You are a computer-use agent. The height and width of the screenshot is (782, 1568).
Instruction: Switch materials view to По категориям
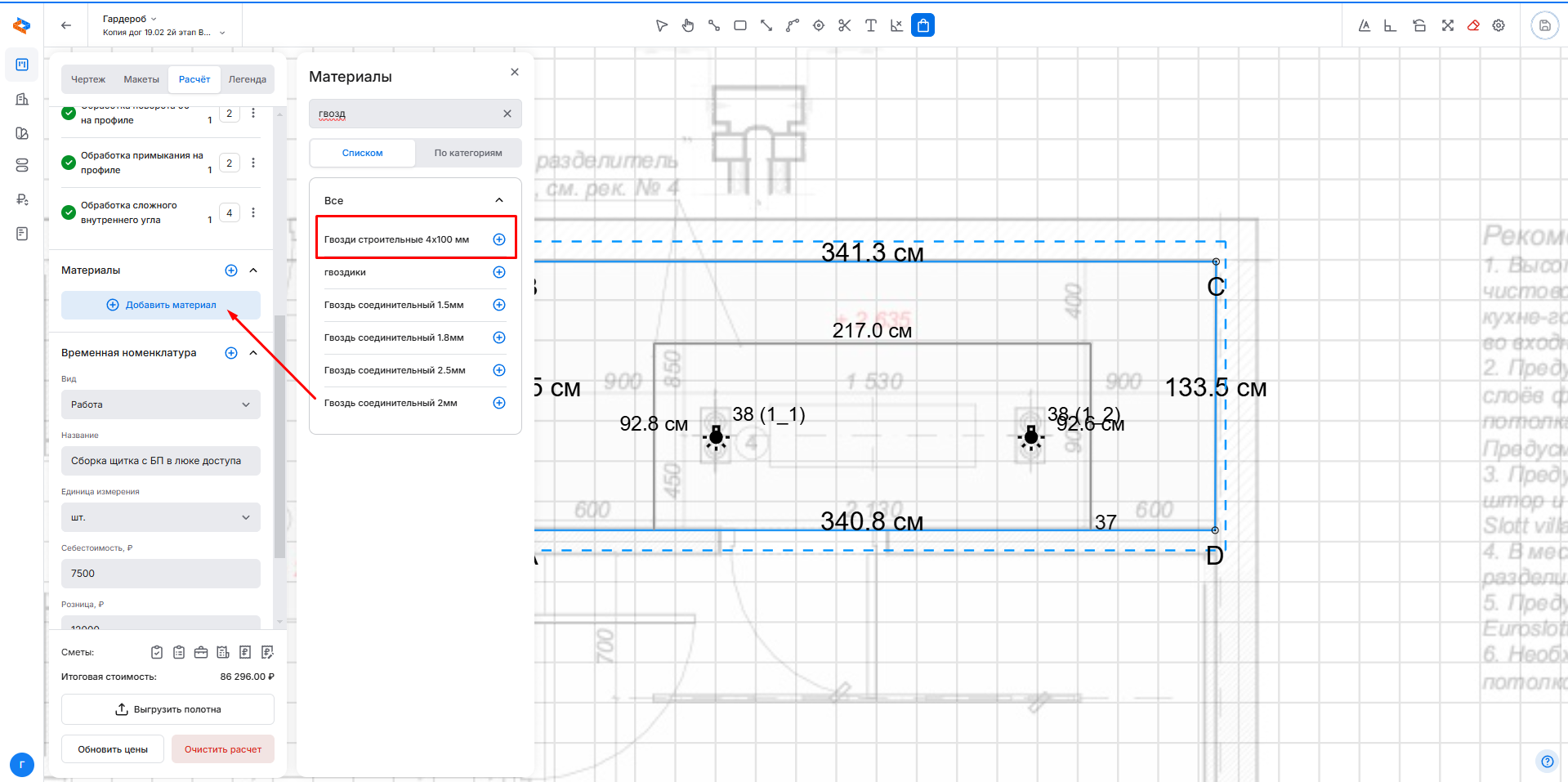tap(468, 153)
